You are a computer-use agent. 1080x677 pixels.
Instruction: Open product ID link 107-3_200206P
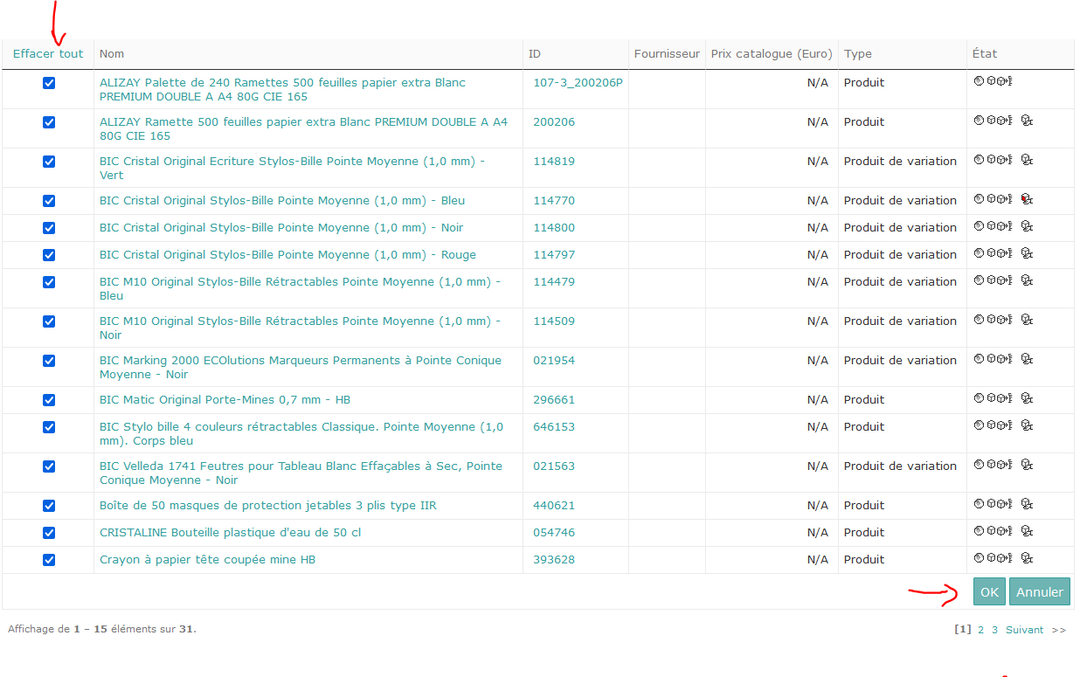tap(578, 83)
